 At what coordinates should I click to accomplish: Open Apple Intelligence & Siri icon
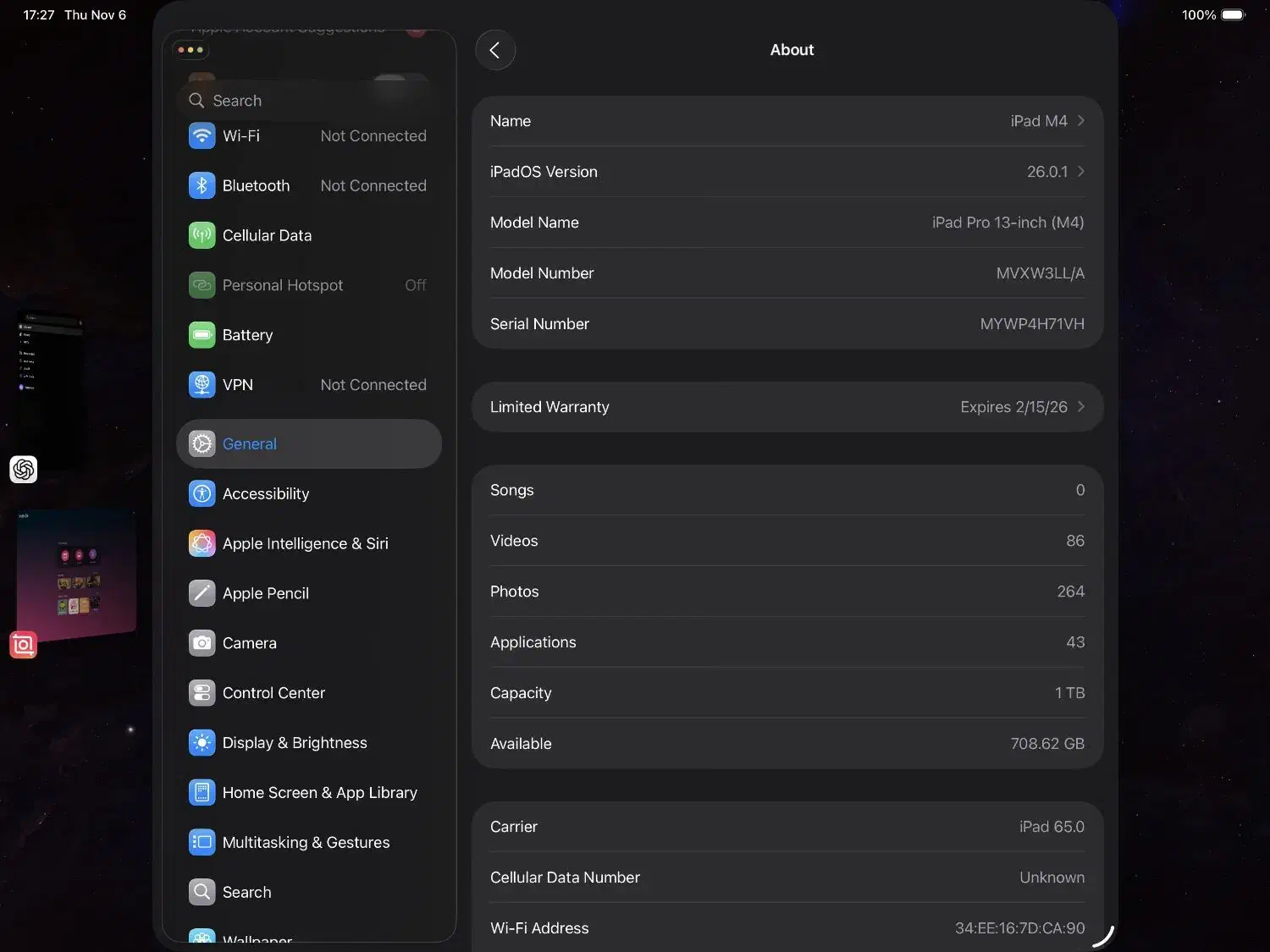click(x=202, y=544)
